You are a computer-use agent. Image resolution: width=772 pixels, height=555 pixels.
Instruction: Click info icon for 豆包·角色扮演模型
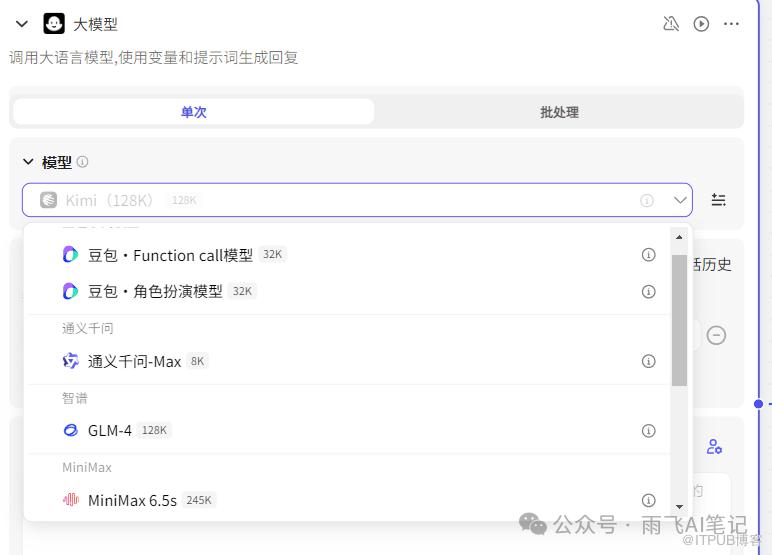point(648,292)
